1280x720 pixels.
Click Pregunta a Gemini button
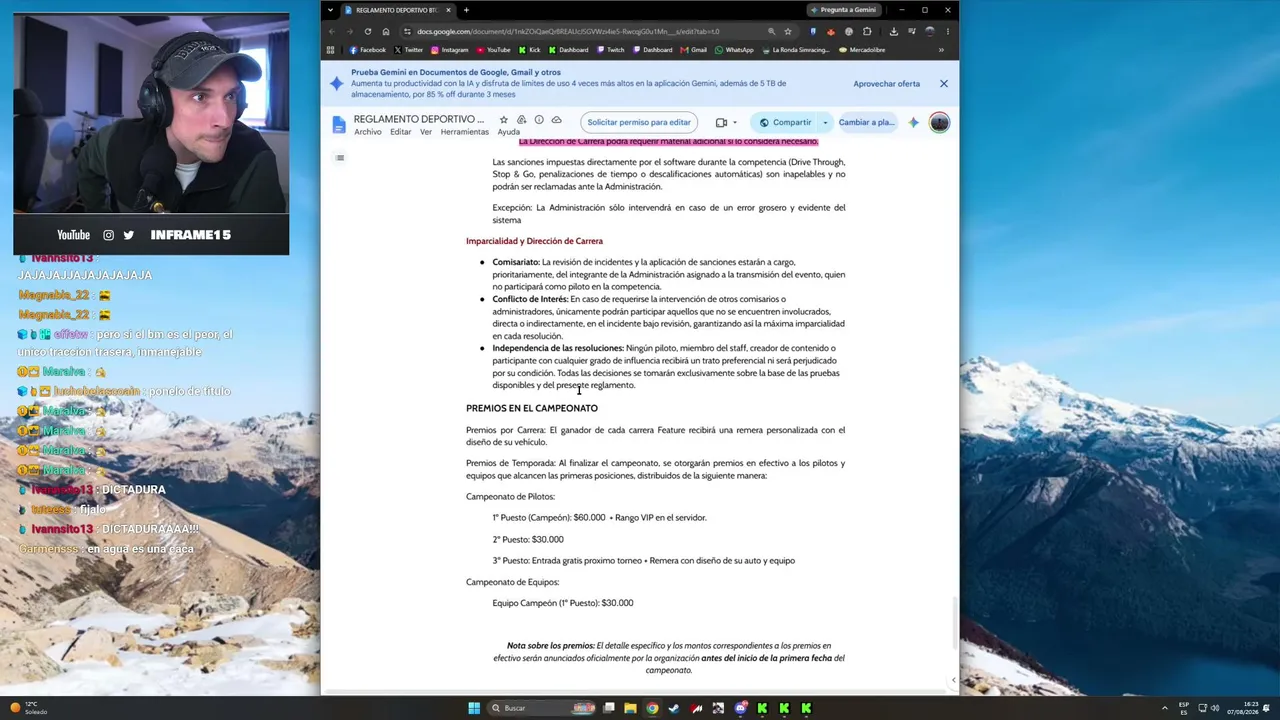[x=844, y=10]
